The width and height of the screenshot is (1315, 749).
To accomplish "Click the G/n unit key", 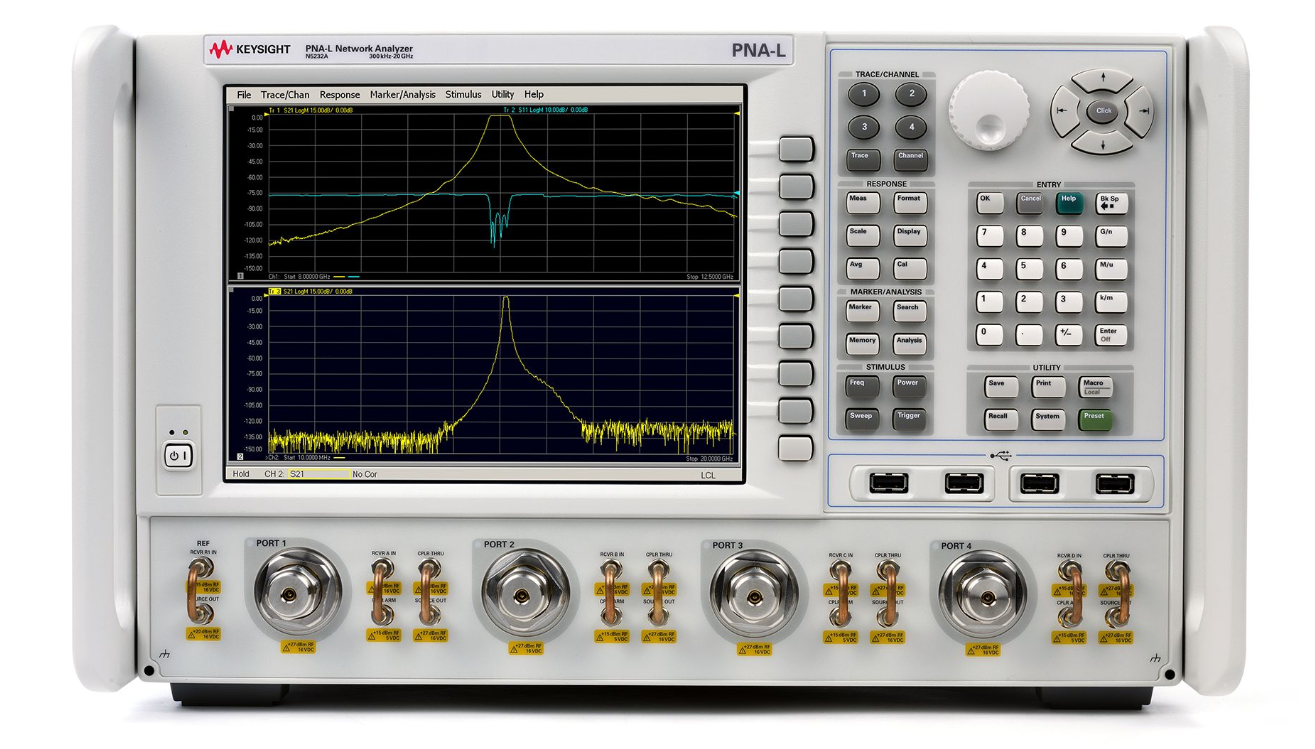I will pyautogui.click(x=1111, y=236).
